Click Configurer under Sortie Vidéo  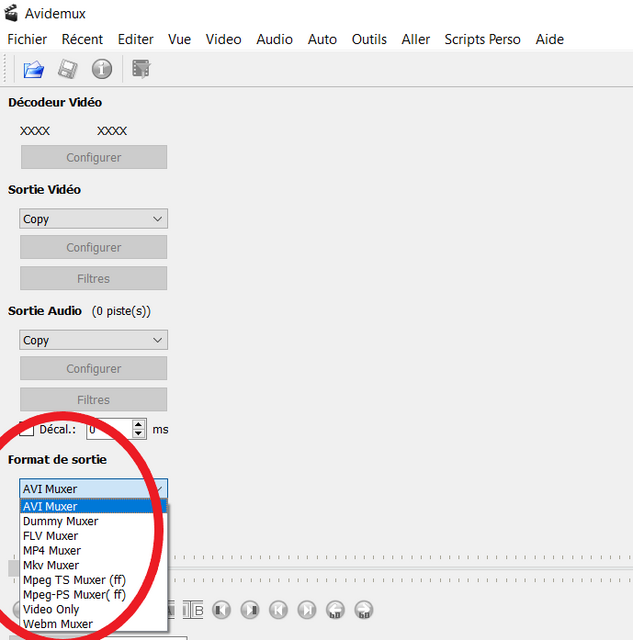pos(93,247)
